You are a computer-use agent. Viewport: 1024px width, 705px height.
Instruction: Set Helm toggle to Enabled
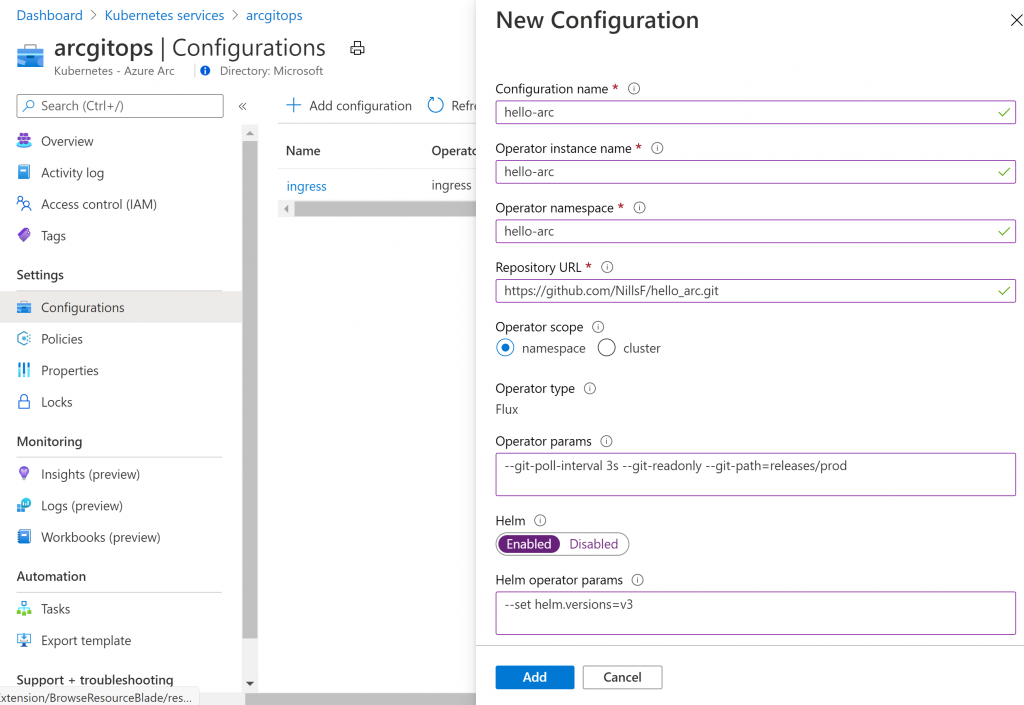[x=529, y=544]
